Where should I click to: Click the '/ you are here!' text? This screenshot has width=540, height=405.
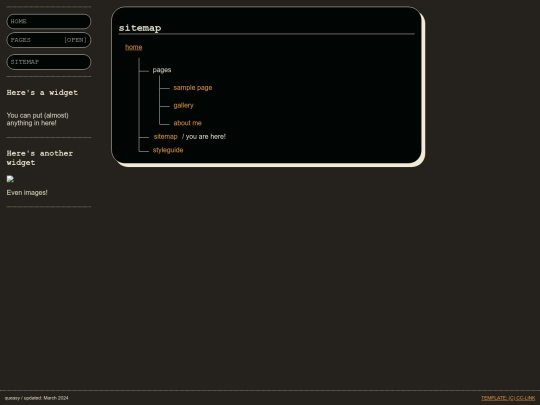[x=204, y=137]
